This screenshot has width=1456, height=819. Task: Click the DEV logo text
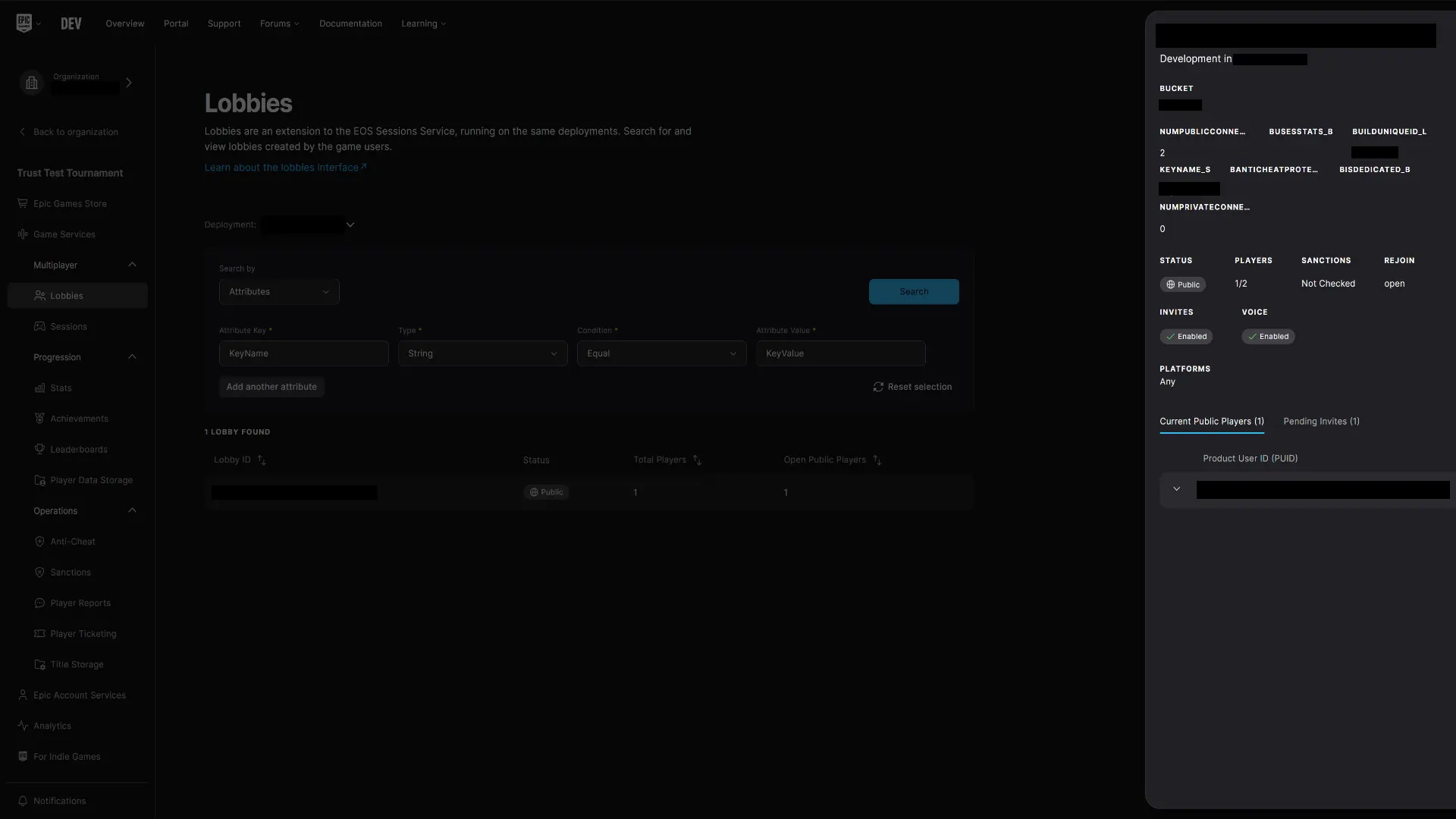[x=71, y=24]
